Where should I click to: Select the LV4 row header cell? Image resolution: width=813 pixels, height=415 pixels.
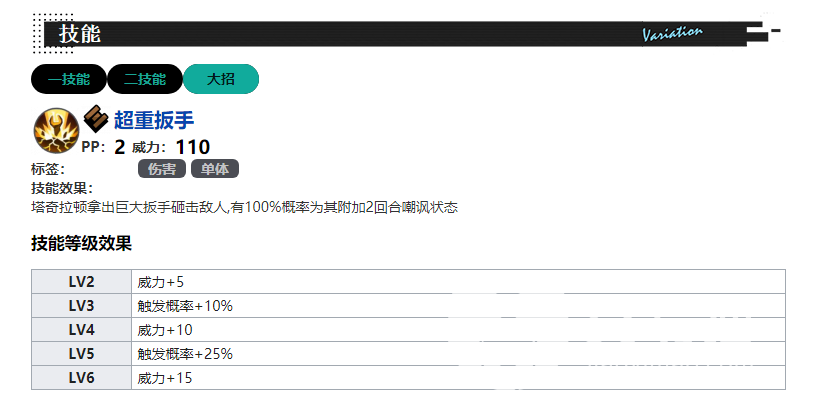tap(81, 330)
